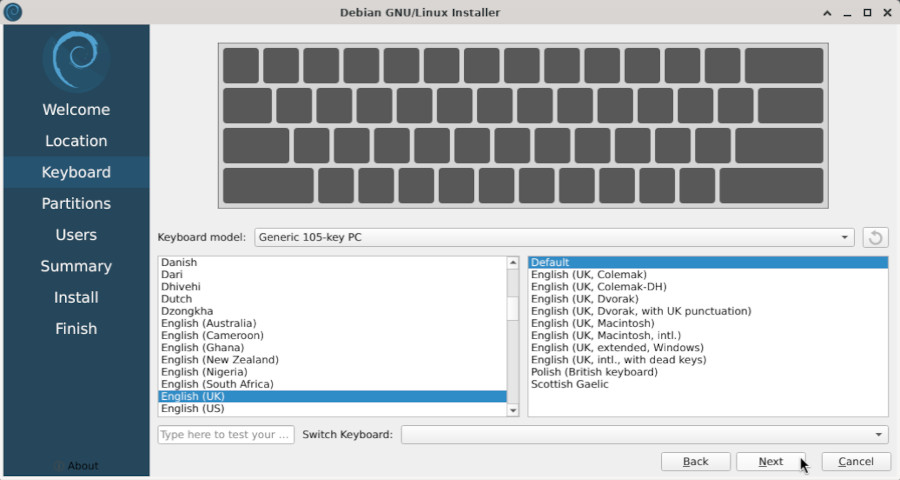
Task: Minimize the installer window
Action: pos(847,13)
